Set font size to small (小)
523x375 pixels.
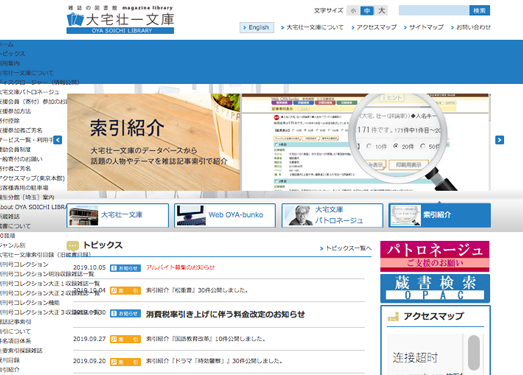click(353, 11)
